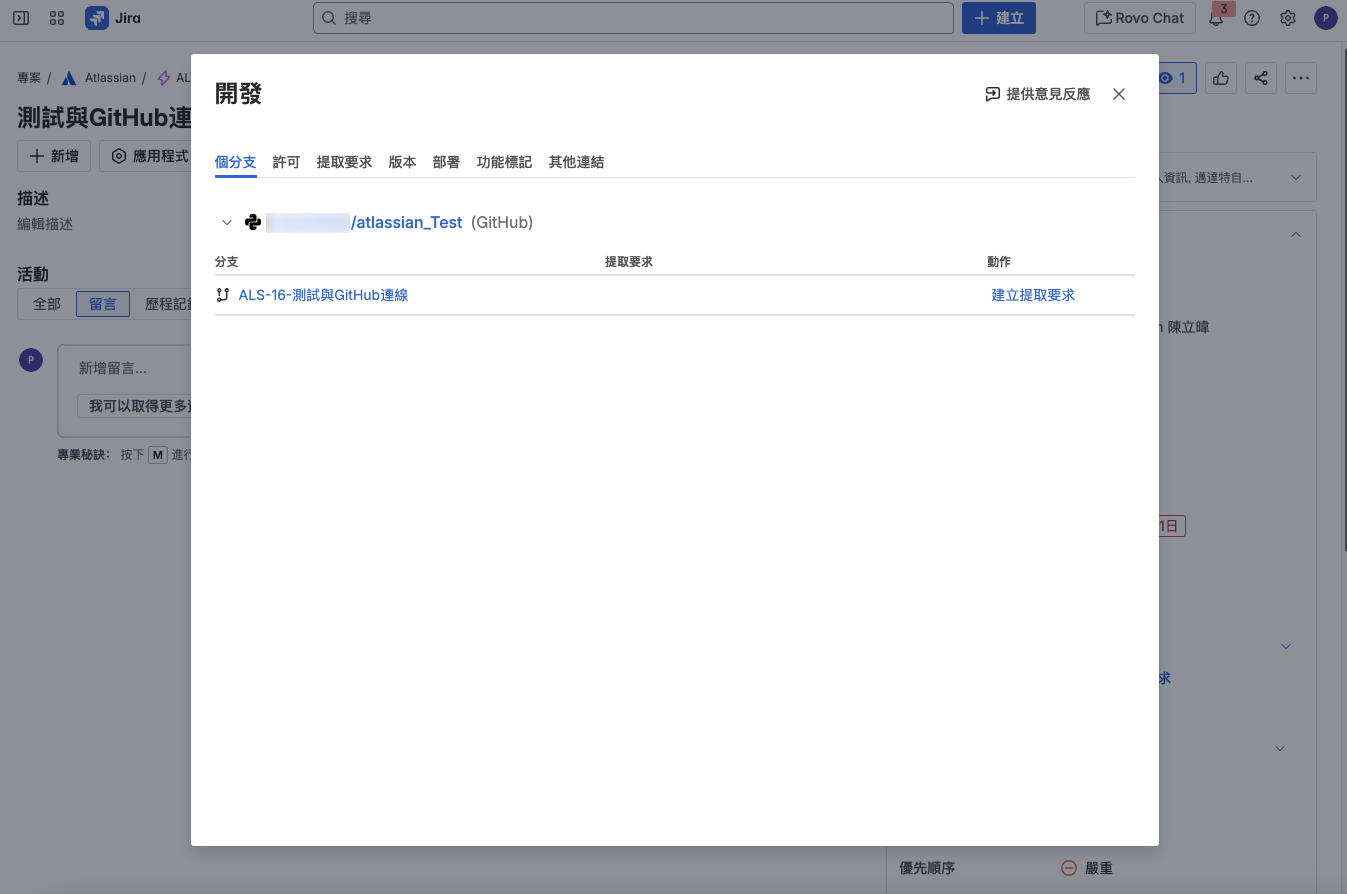Screen dimensions: 1347x894
Task: Click the share icon button
Action: pyautogui.click(x=1260, y=78)
